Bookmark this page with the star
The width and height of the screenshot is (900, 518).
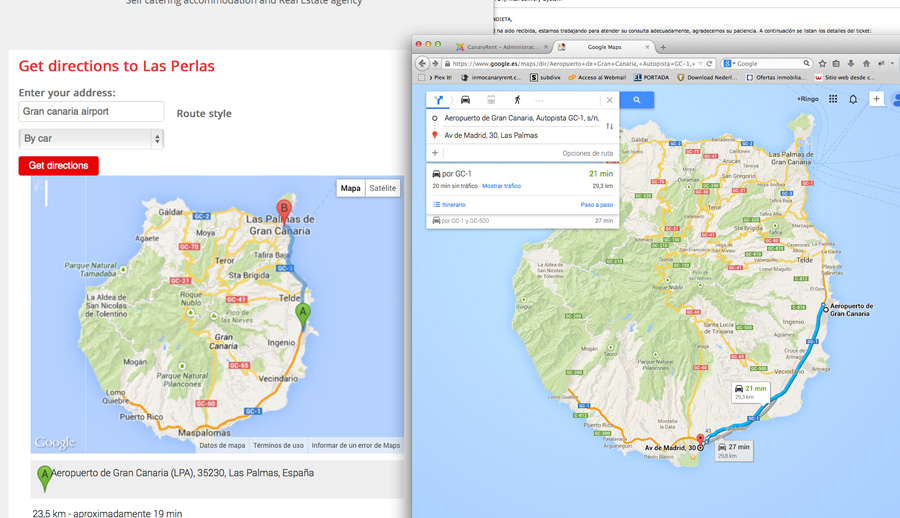pos(823,63)
